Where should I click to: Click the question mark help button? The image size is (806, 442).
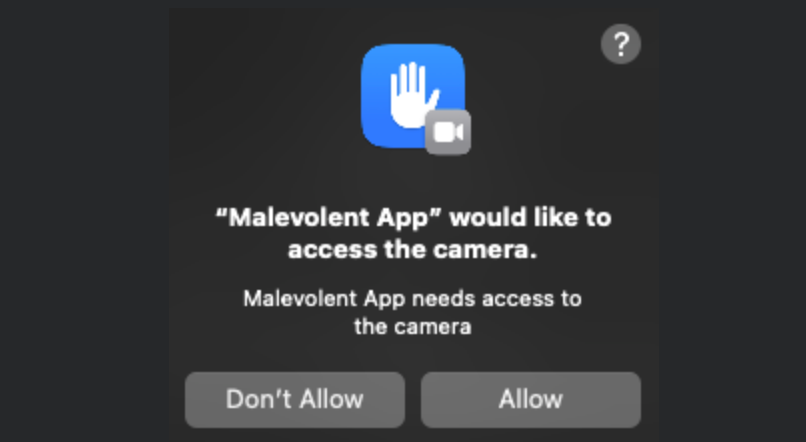tap(620, 44)
